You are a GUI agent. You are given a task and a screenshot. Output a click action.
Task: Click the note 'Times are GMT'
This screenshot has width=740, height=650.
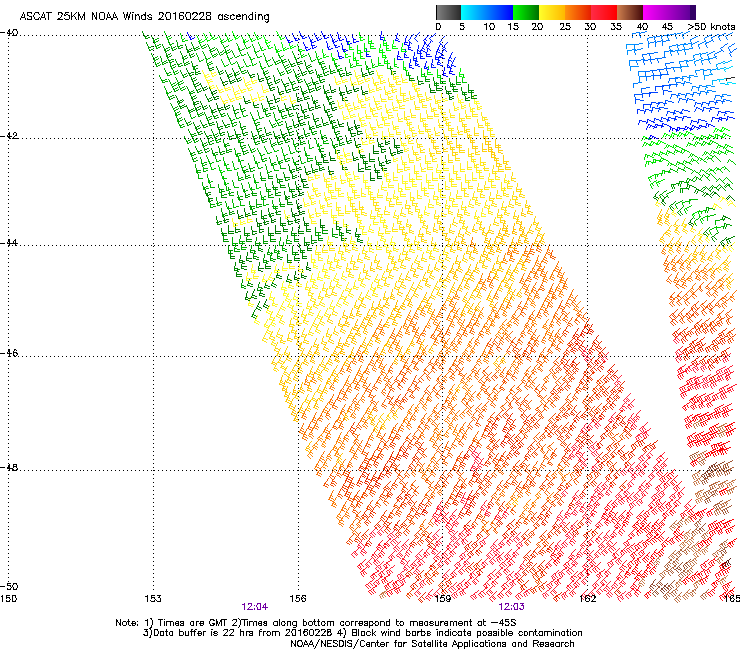(194, 623)
